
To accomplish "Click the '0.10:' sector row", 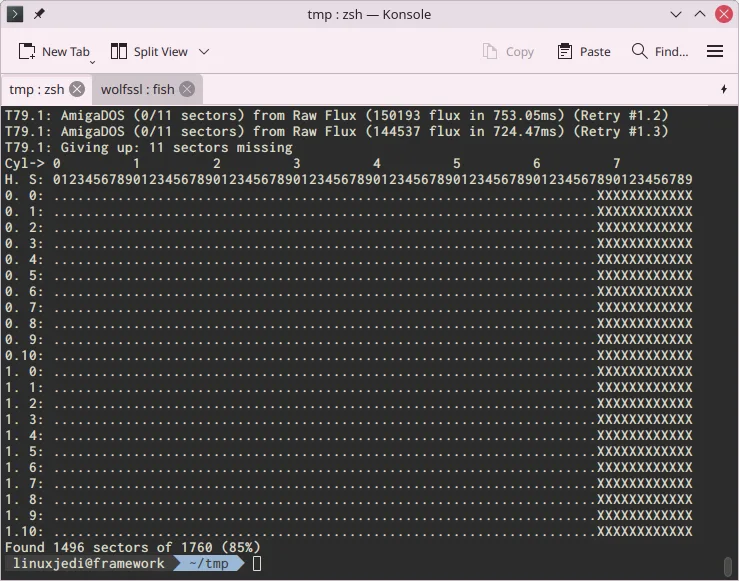I will click(x=348, y=355).
